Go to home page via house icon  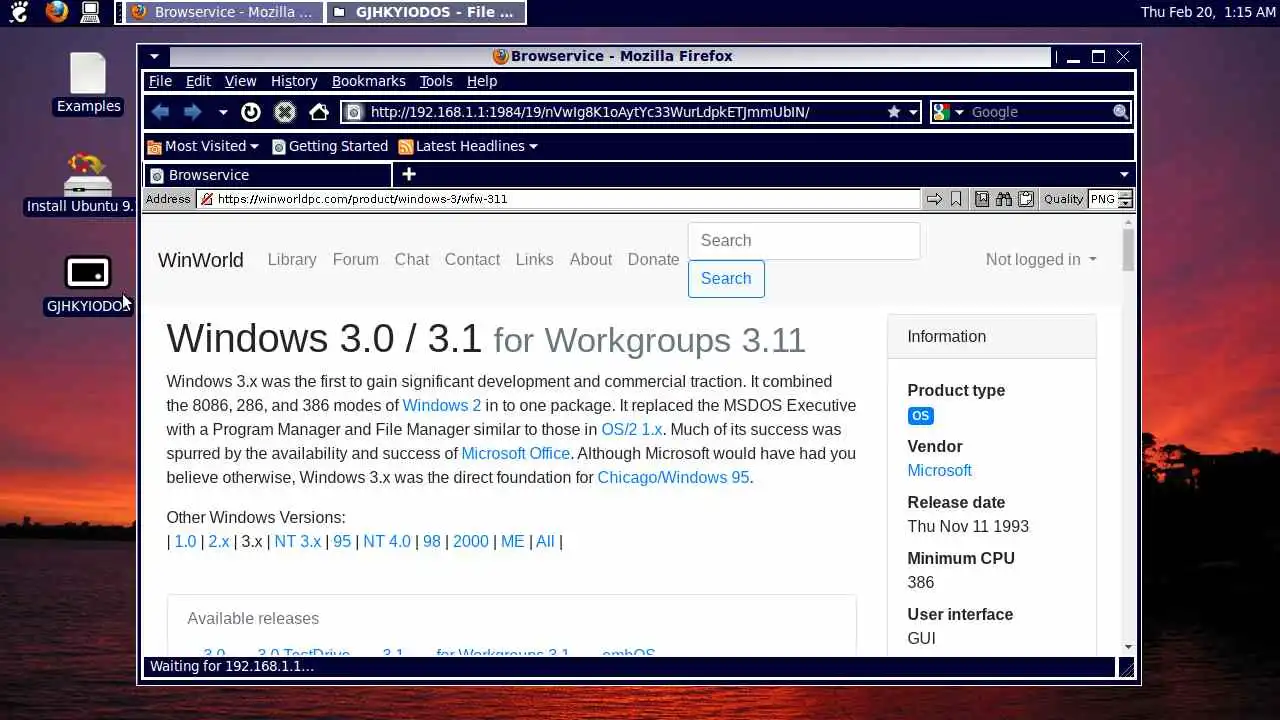pyautogui.click(x=319, y=112)
